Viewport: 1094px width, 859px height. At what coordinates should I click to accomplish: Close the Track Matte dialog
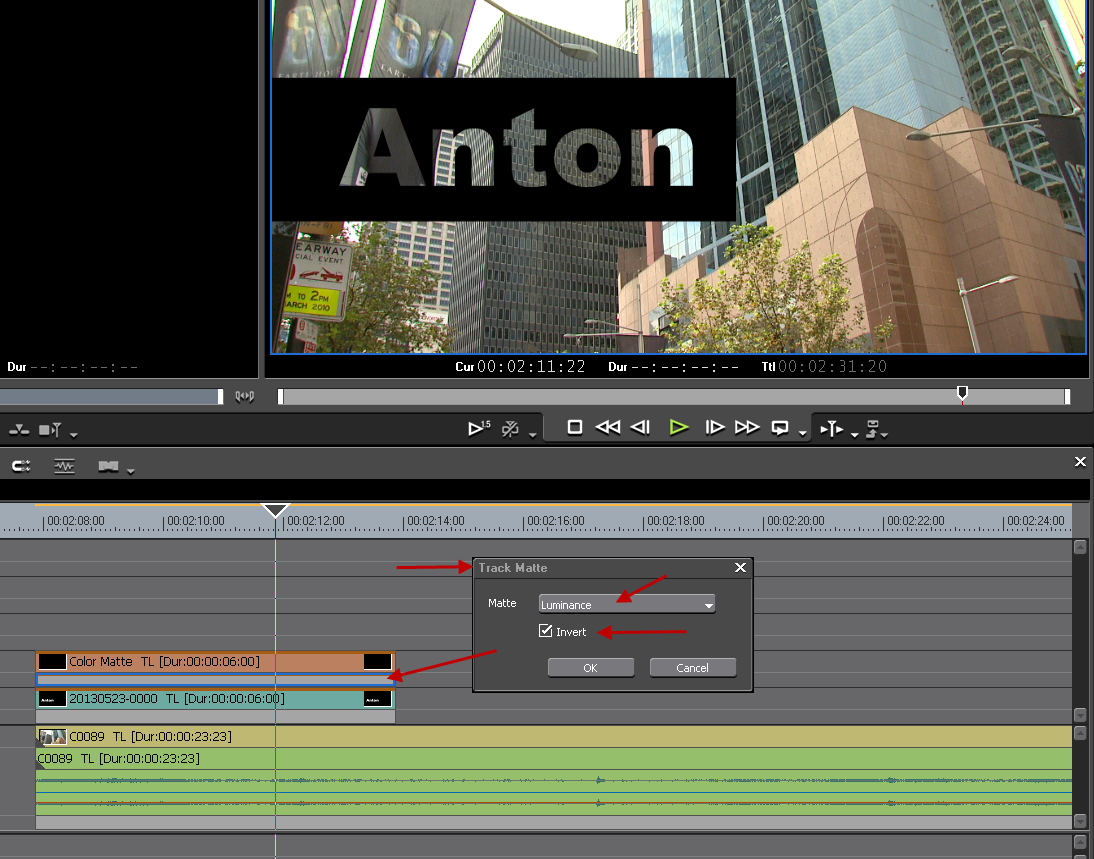pos(740,567)
